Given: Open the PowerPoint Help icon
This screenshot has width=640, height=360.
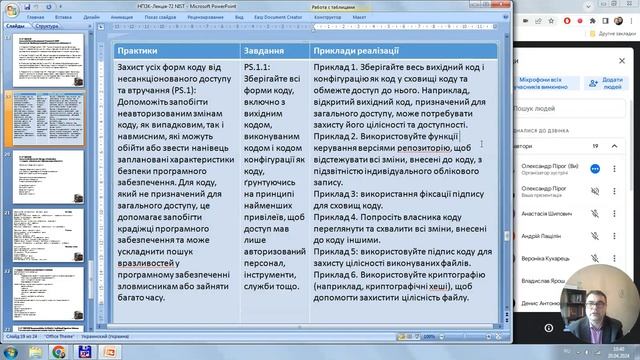Looking at the screenshot, I should coord(506,17).
